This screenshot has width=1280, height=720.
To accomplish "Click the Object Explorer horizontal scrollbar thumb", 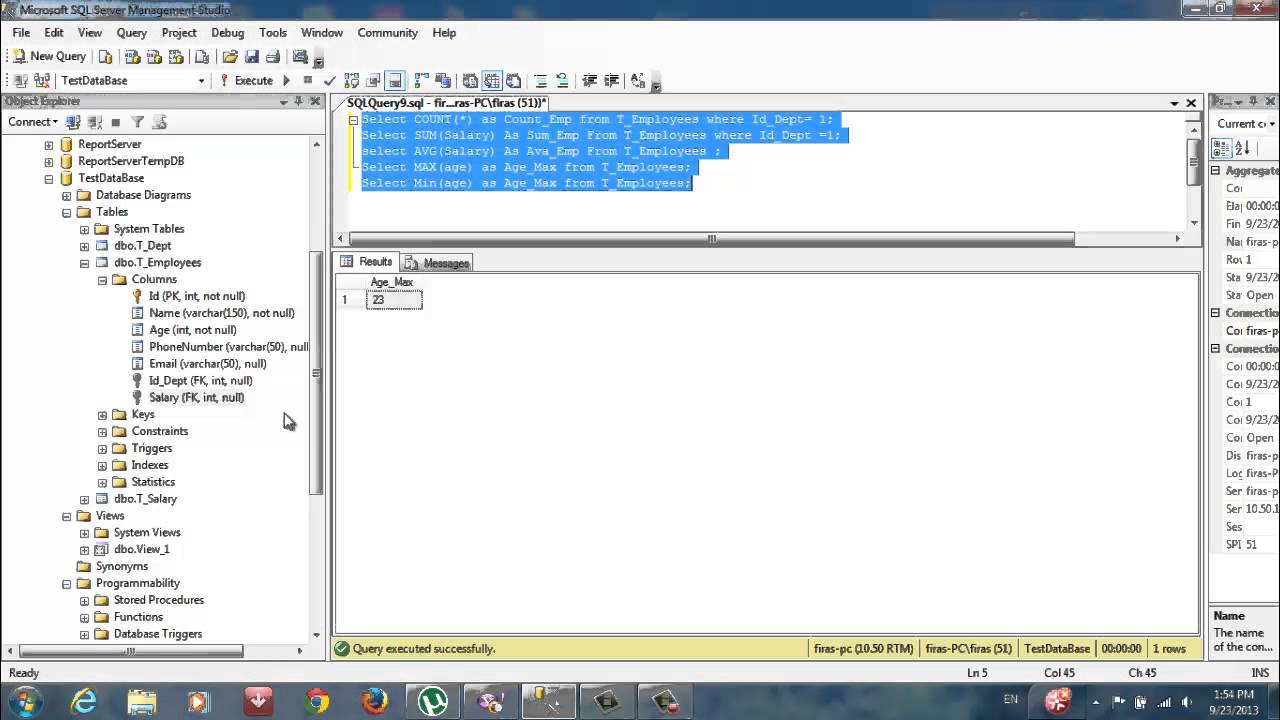I will 130,651.
